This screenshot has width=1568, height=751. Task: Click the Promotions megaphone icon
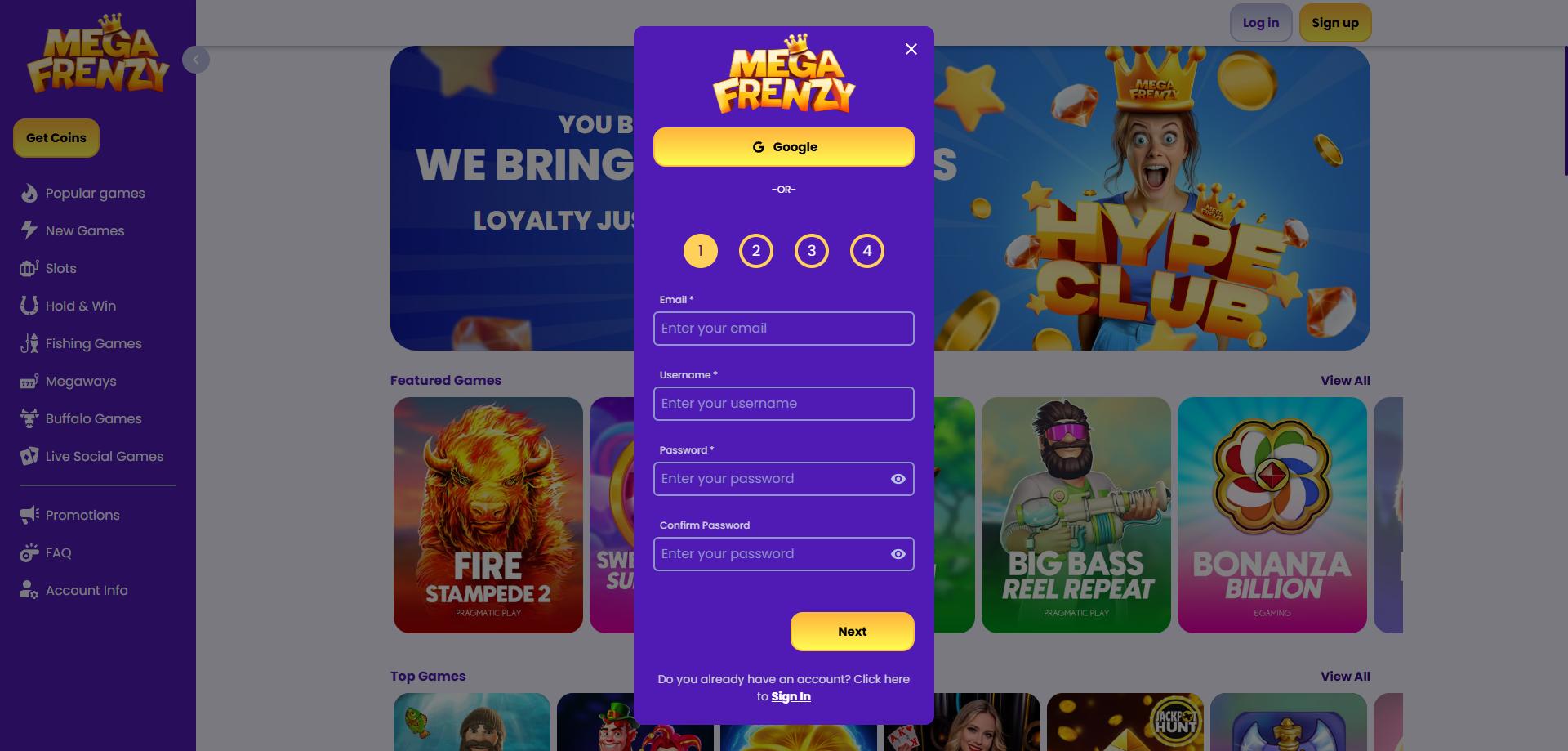[29, 515]
